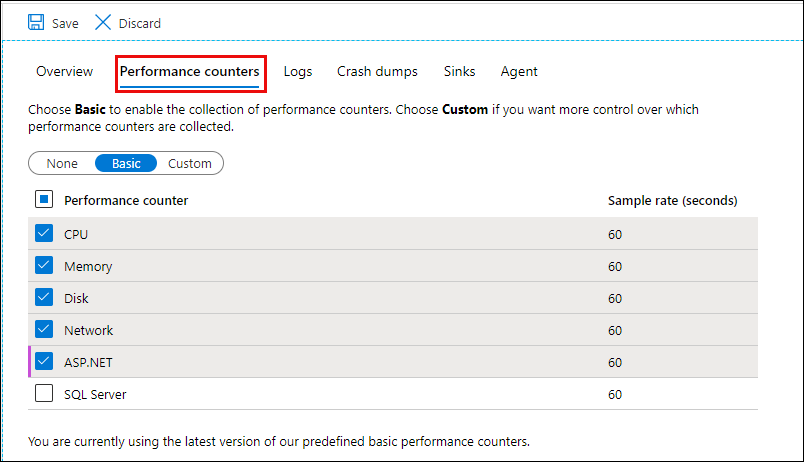Select the None counter mode

pos(62,164)
